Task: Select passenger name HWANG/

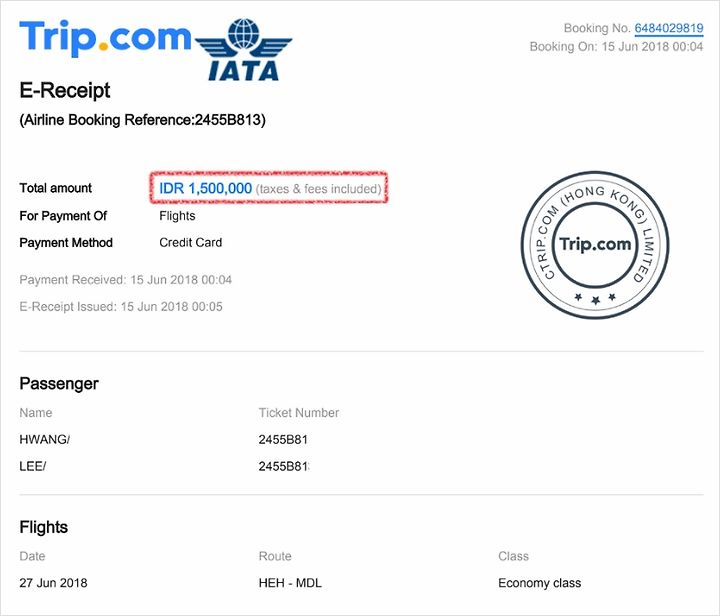Action: point(45,439)
